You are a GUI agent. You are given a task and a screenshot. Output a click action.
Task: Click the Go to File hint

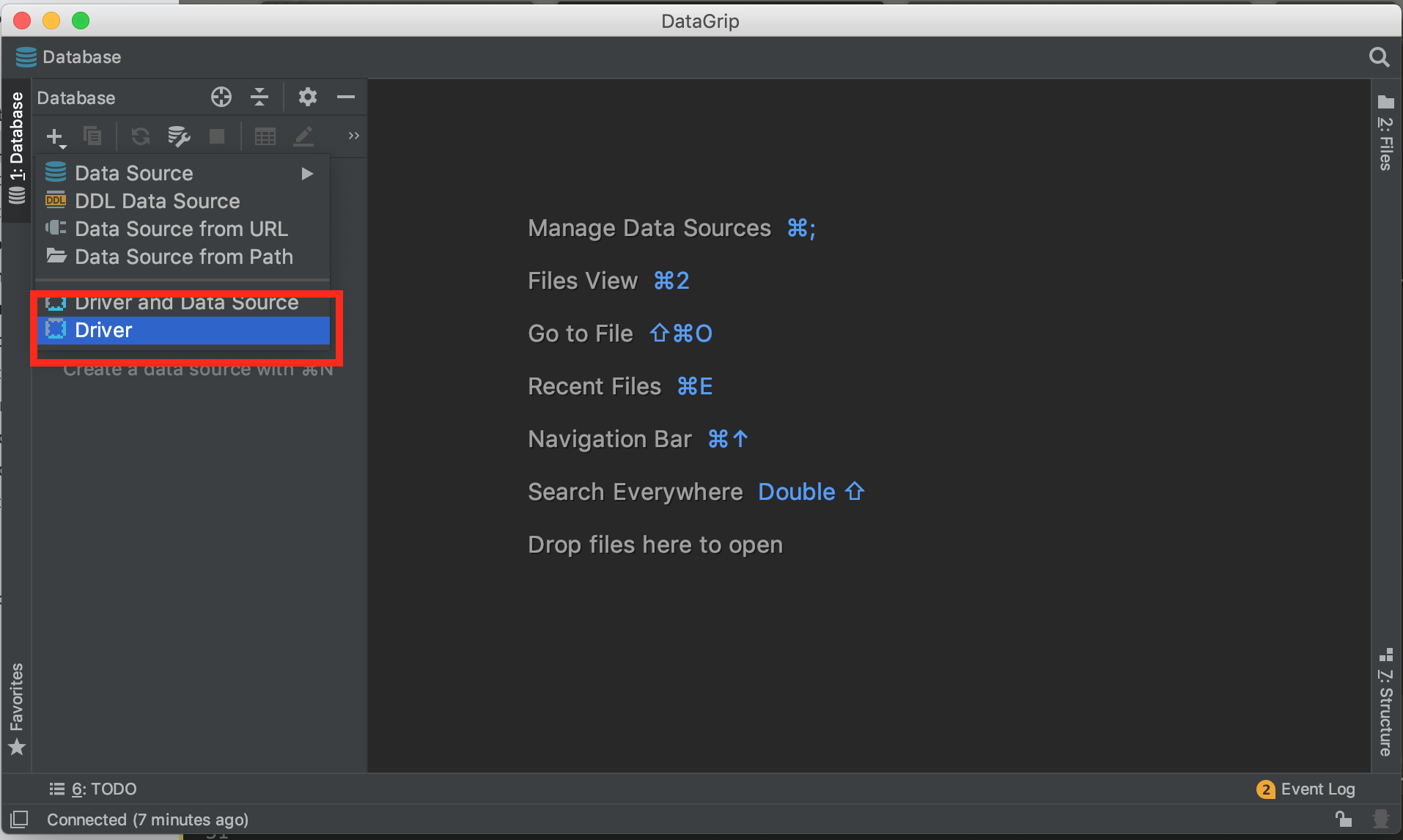620,334
